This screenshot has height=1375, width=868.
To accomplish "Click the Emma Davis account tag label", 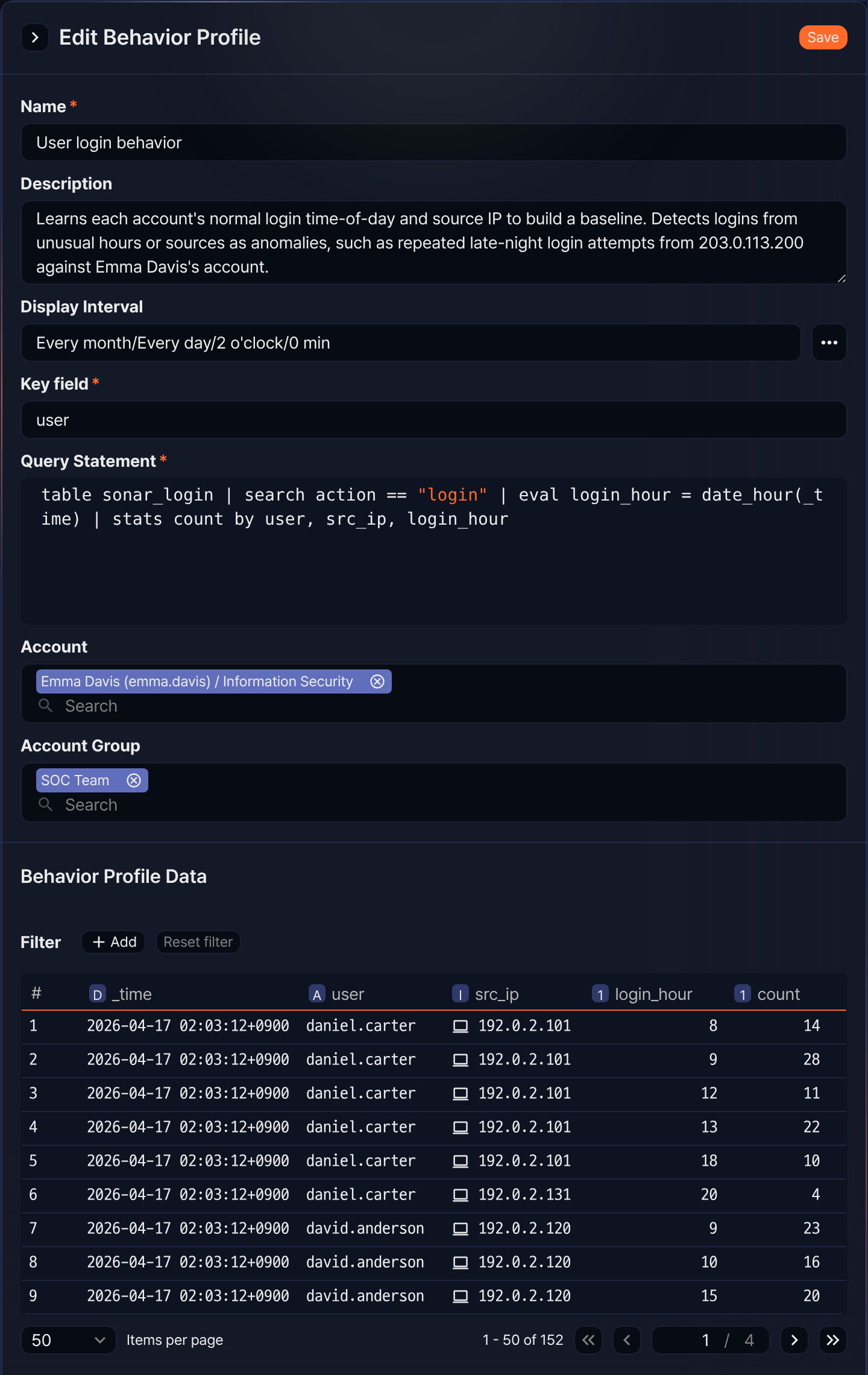I will tap(197, 681).
